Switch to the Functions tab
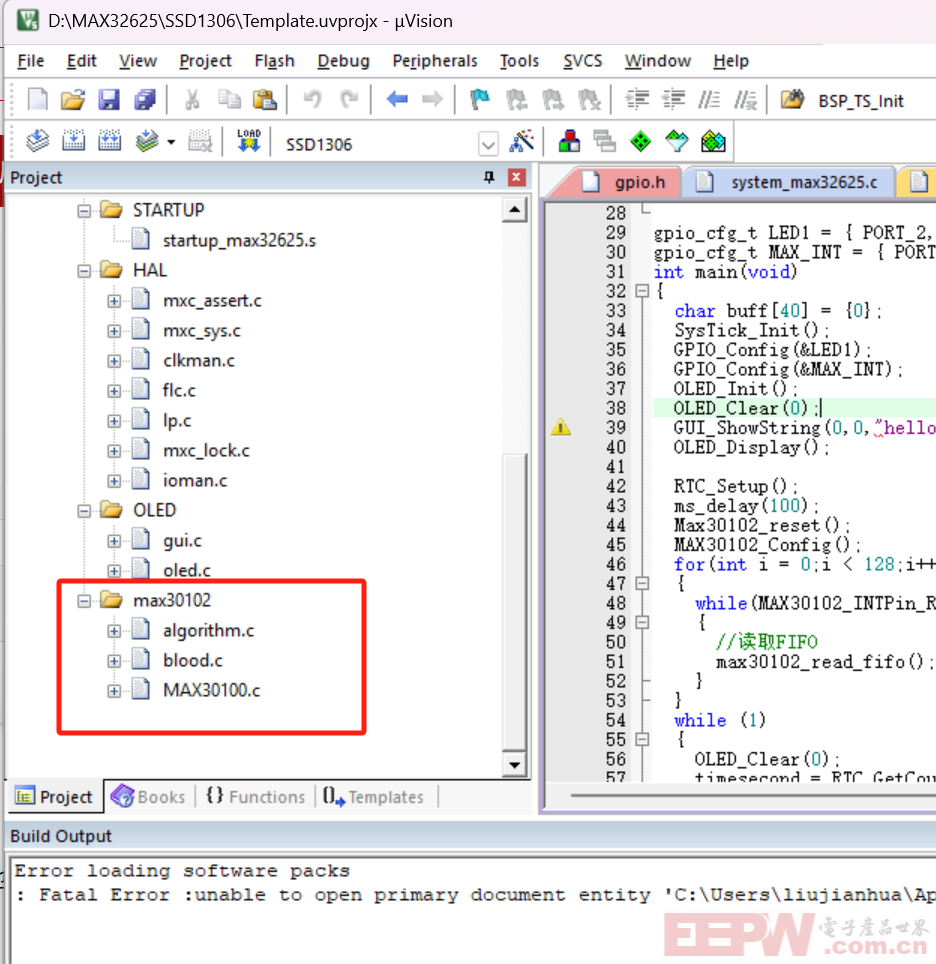Screen dimensions: 936x964 point(255,797)
